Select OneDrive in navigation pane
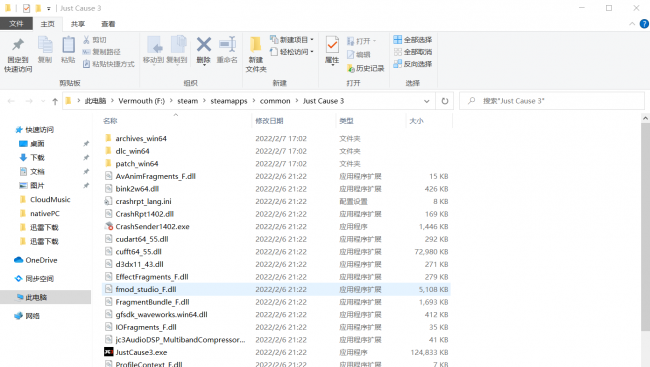Screen dimensions: 650x367 coord(41,260)
